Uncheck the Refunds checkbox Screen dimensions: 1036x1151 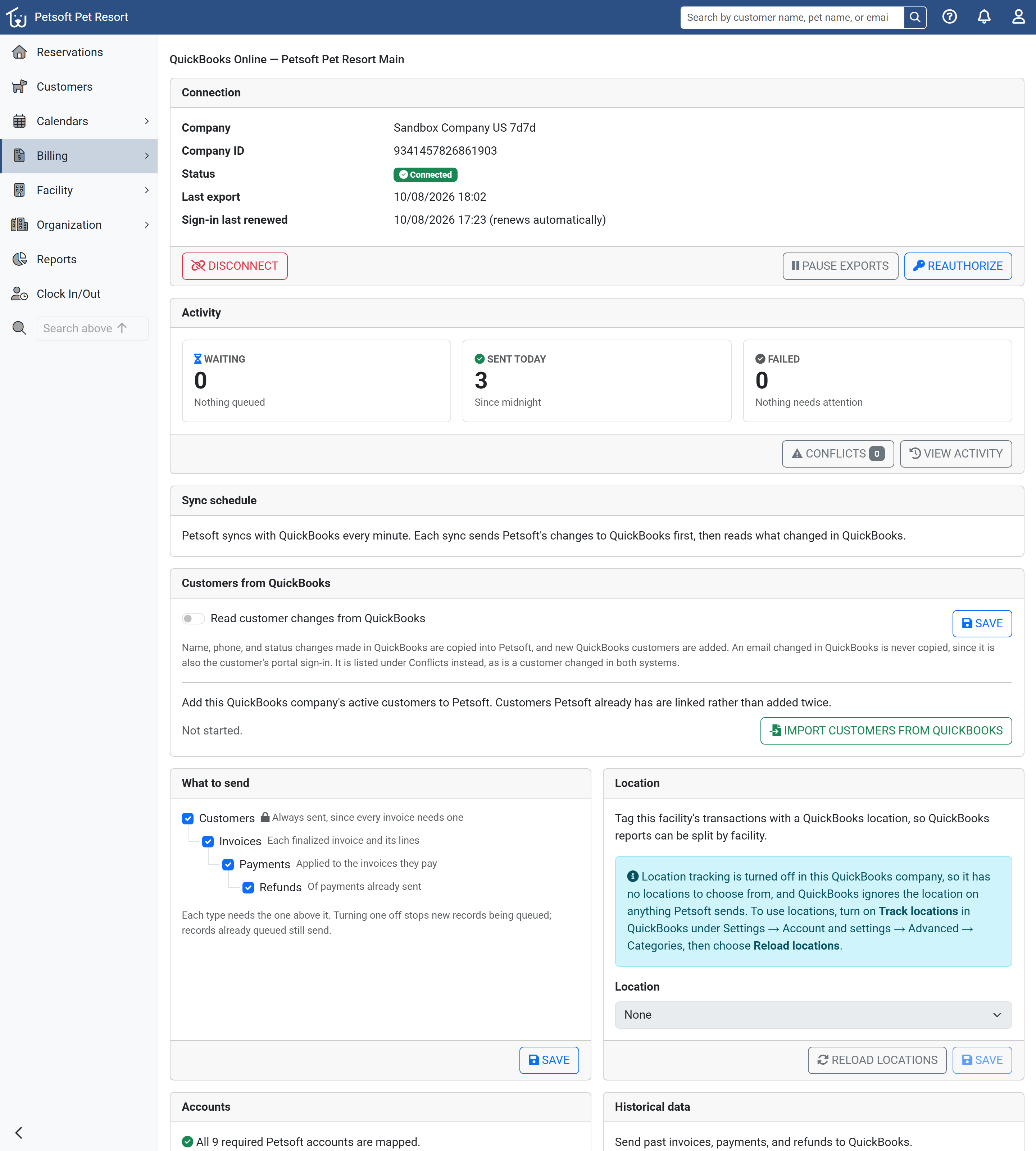click(x=248, y=887)
